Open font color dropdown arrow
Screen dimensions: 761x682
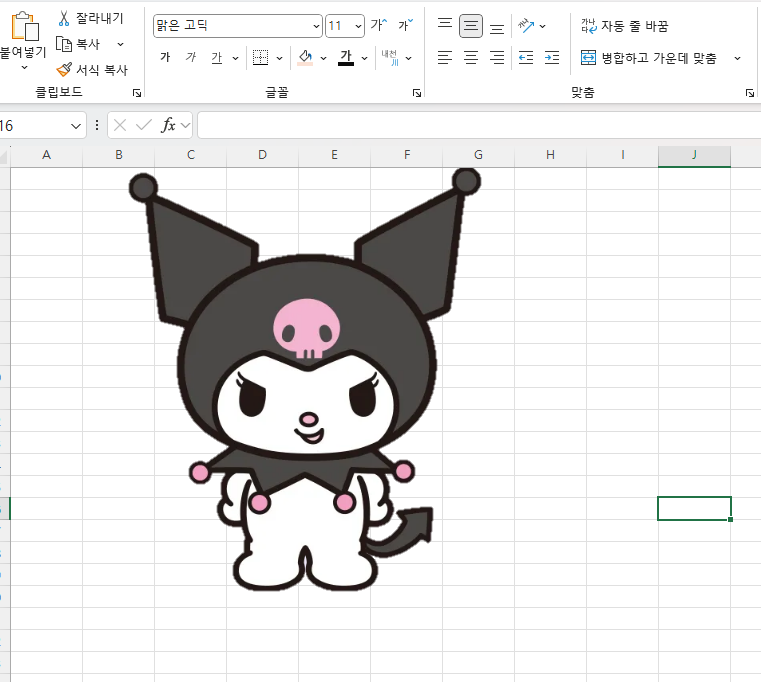click(364, 58)
